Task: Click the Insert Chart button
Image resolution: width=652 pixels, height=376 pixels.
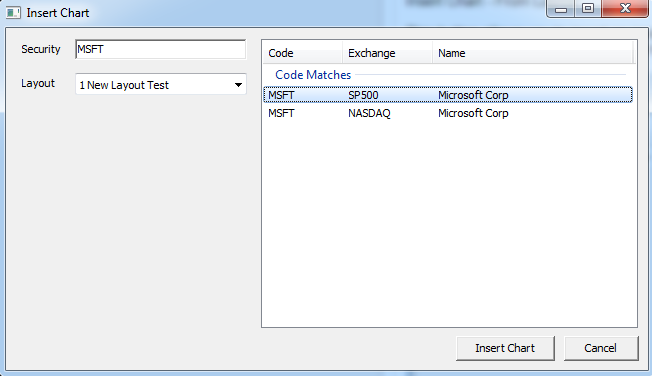Action: 505,348
